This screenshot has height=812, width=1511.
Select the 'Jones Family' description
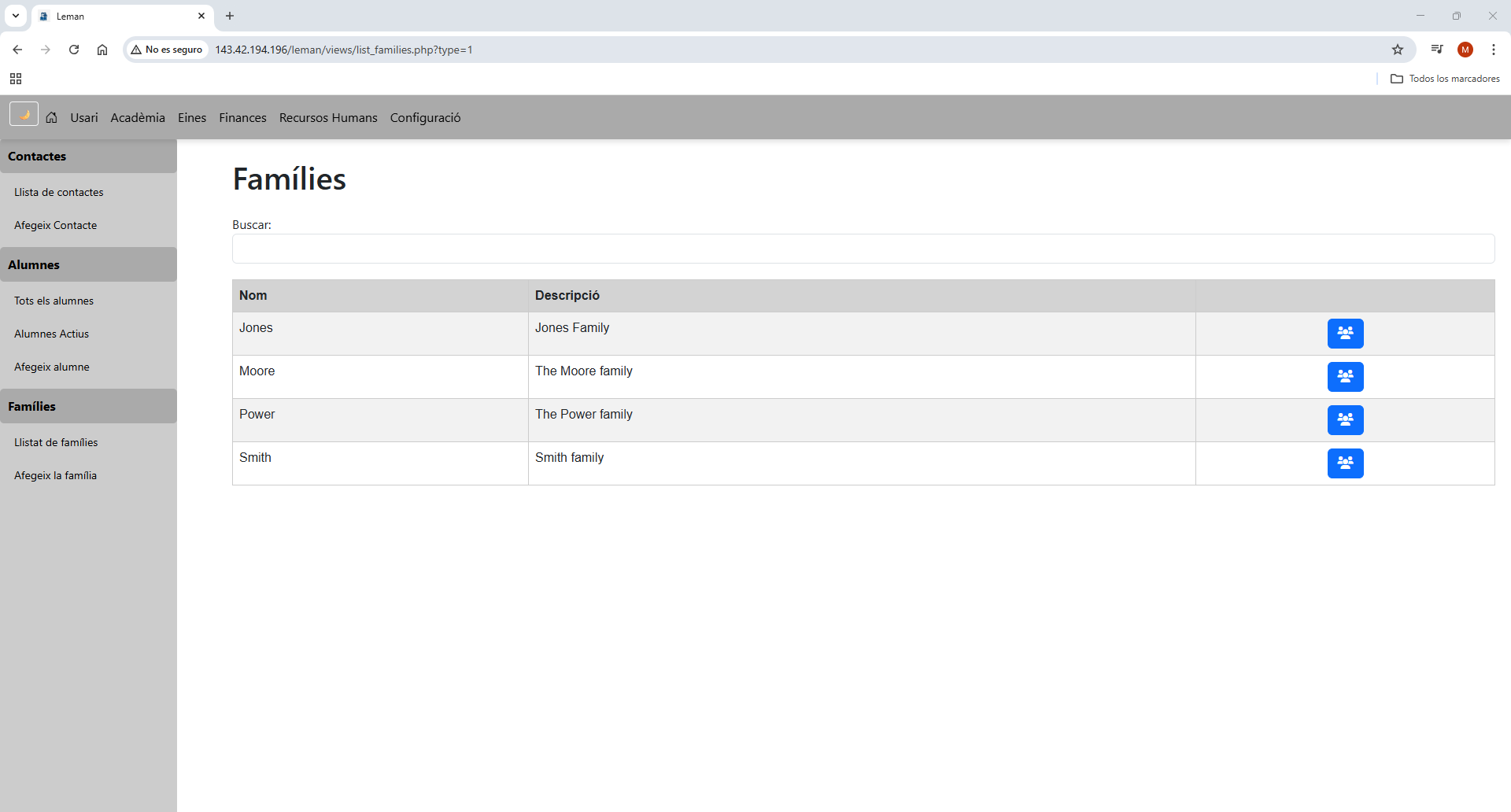click(572, 328)
